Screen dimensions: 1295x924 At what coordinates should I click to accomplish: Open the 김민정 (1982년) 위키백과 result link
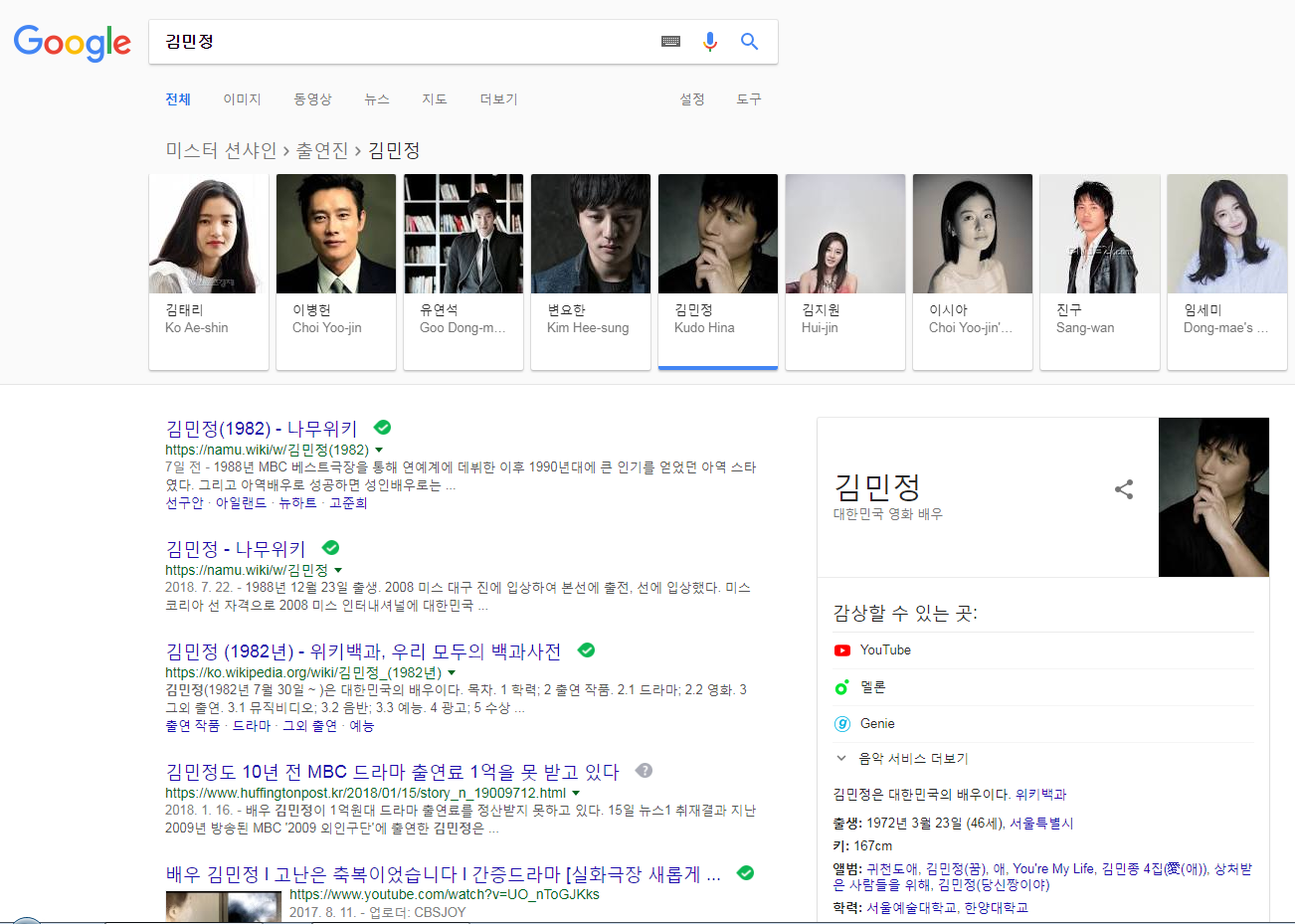tap(363, 651)
